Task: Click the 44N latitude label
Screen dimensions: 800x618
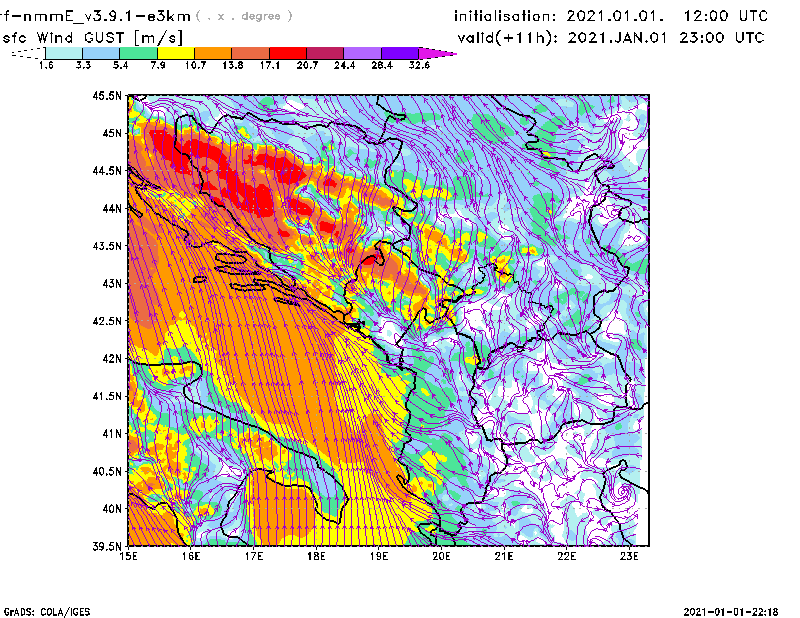Action: tap(112, 208)
